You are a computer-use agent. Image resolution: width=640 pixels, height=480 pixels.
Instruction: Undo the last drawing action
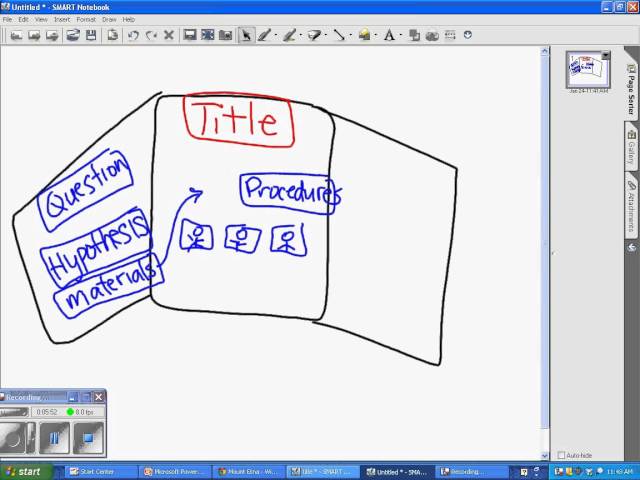point(133,36)
